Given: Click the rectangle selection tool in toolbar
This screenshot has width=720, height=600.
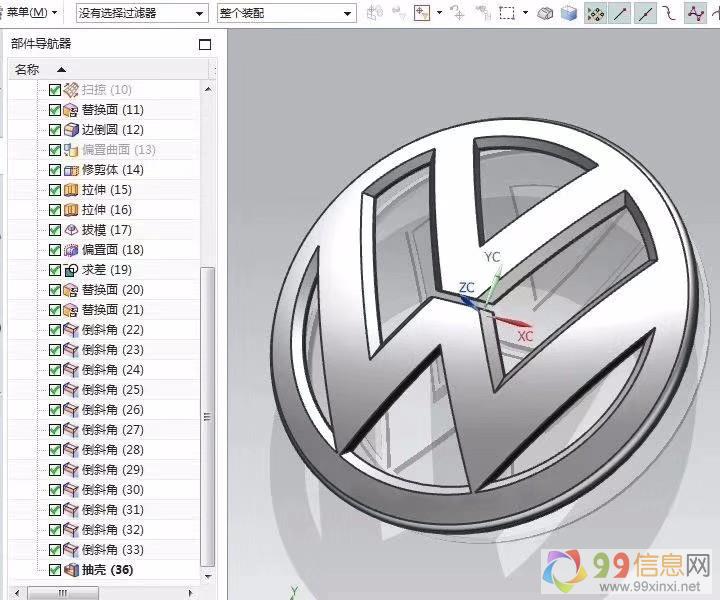Looking at the screenshot, I should pos(507,13).
